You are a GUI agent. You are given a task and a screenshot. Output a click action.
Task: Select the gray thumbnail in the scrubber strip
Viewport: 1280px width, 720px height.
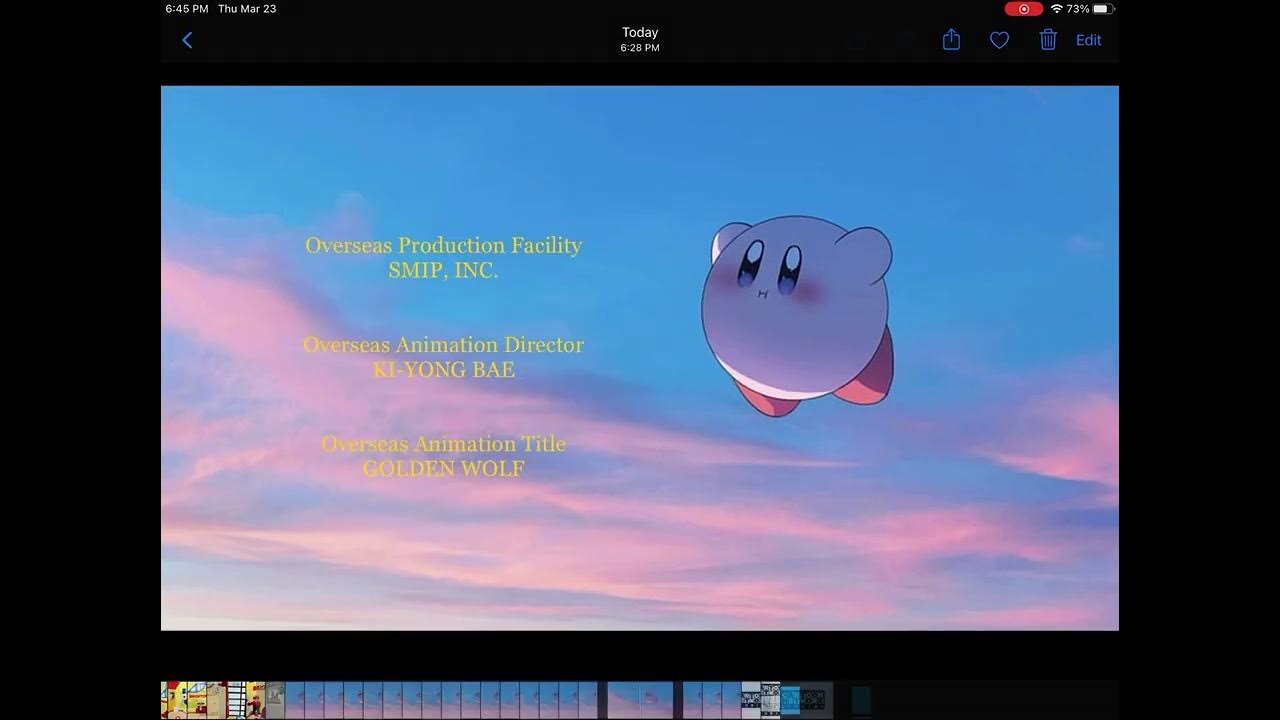click(275, 700)
